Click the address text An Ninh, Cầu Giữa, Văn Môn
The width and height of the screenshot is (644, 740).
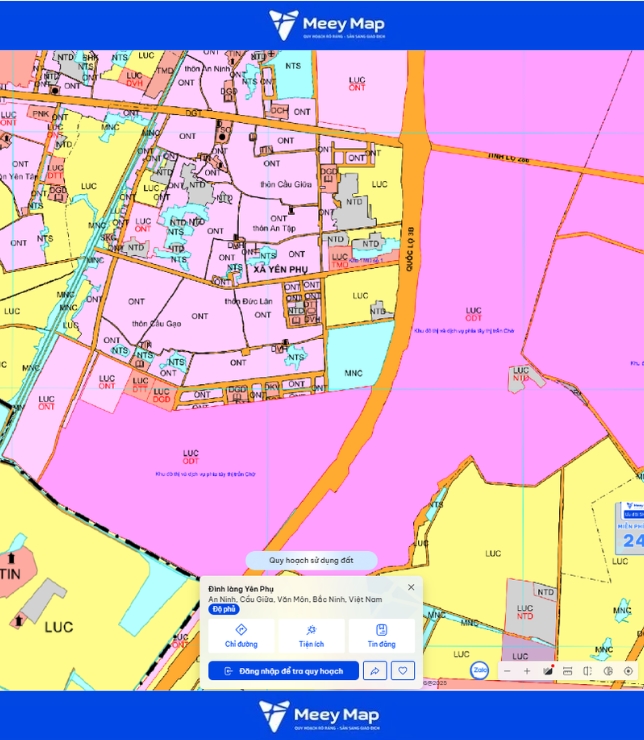pyautogui.click(x=295, y=599)
